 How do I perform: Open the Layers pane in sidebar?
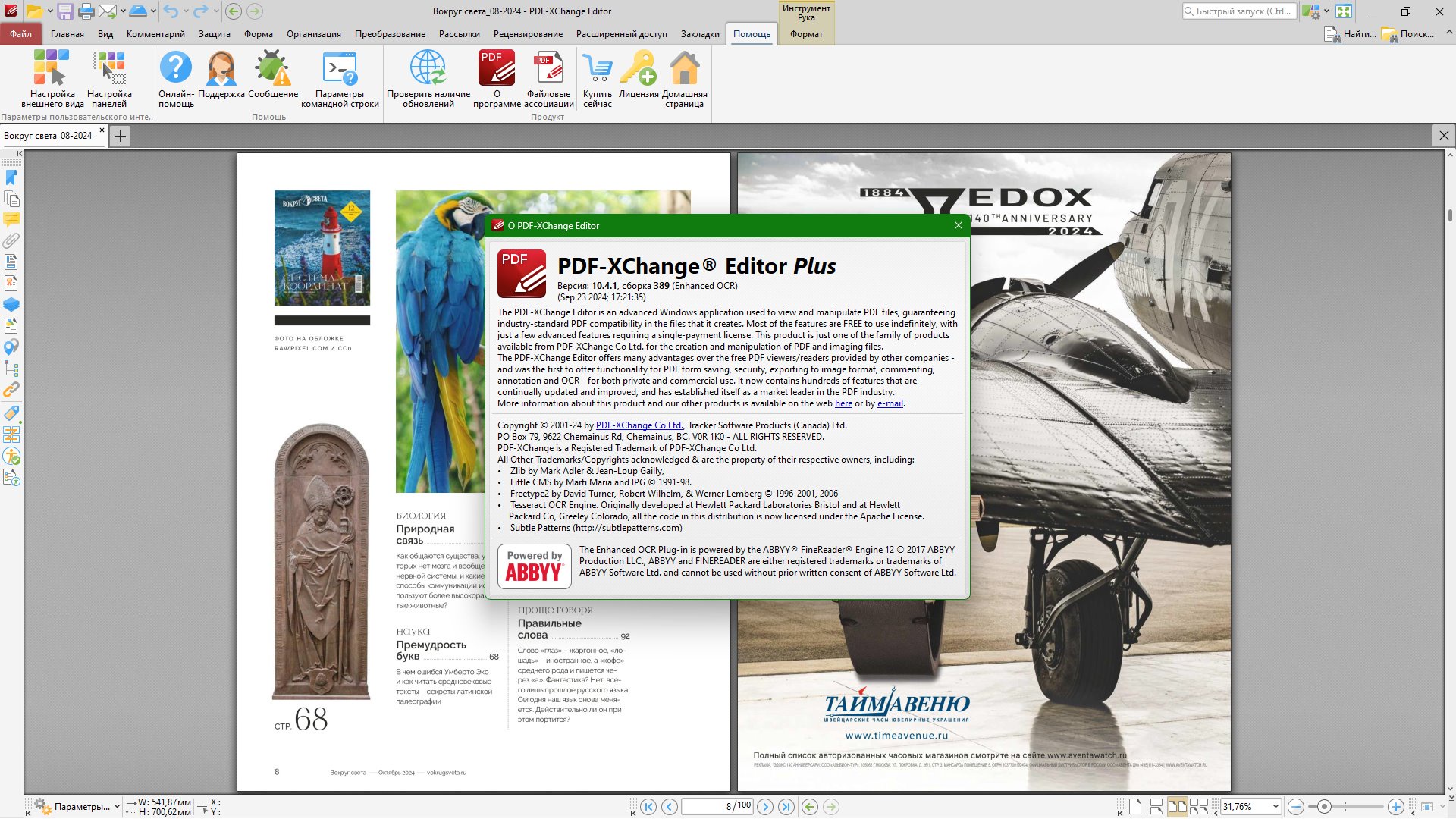[x=11, y=305]
